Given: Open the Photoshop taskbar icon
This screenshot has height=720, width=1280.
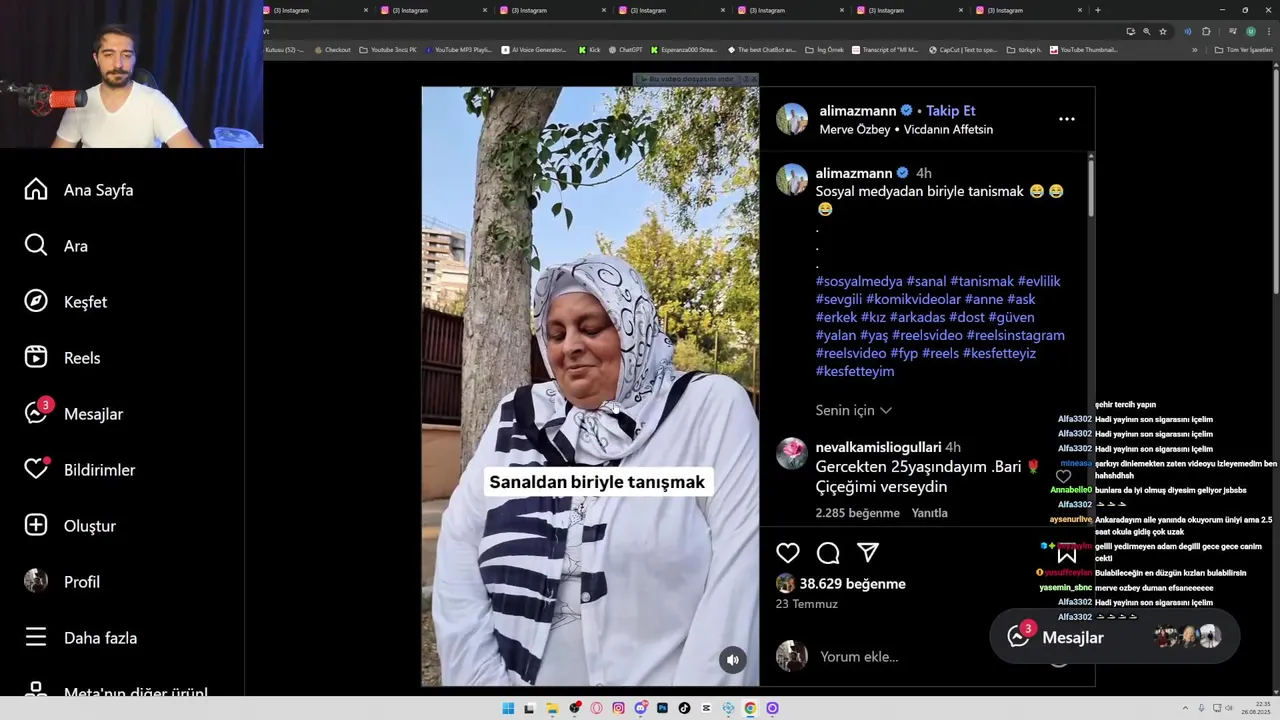Looking at the screenshot, I should (x=662, y=708).
